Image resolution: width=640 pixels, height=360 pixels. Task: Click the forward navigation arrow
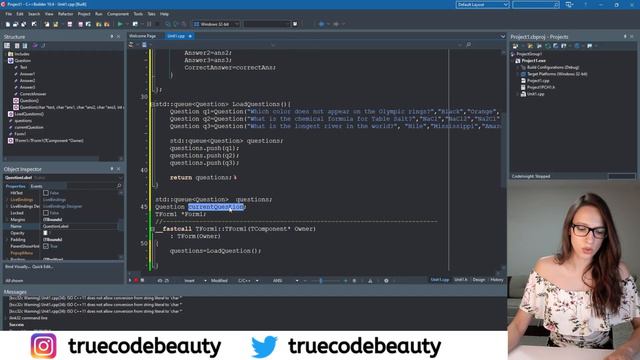pos(336,24)
